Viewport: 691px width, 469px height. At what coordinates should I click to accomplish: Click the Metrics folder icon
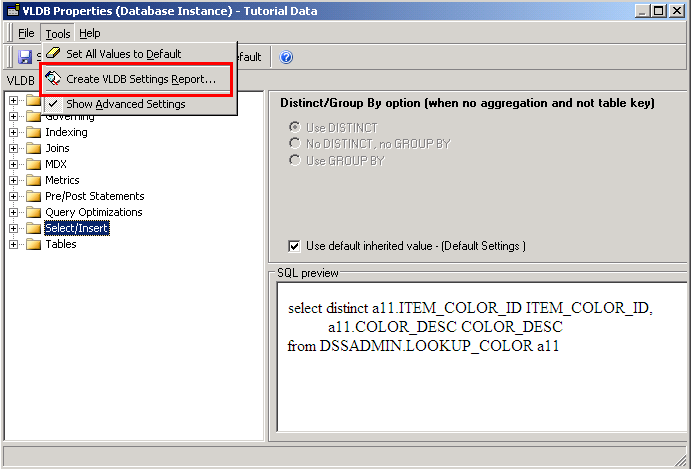coord(34,180)
